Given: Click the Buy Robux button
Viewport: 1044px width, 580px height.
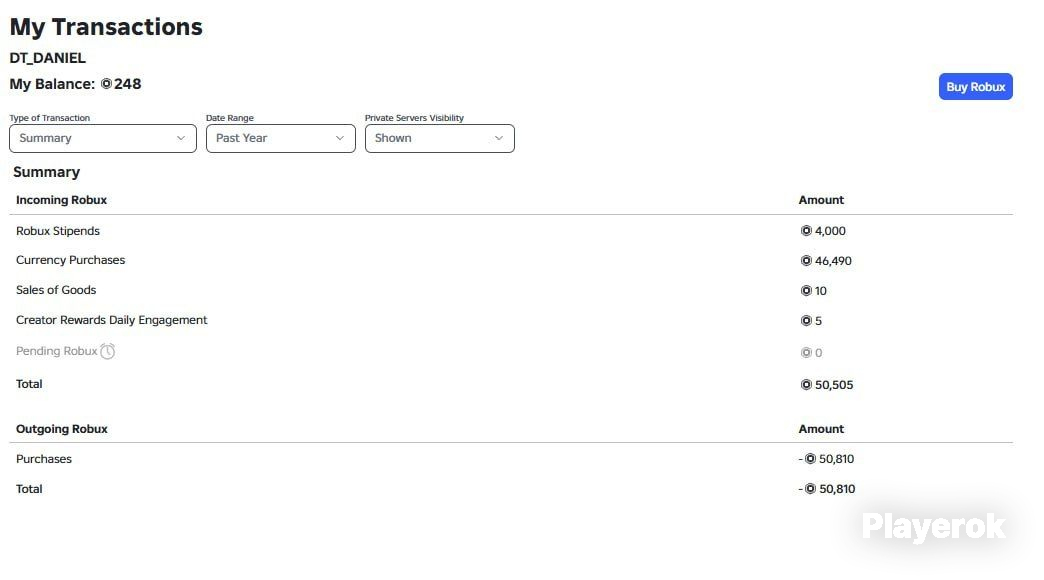Looking at the screenshot, I should 975,87.
